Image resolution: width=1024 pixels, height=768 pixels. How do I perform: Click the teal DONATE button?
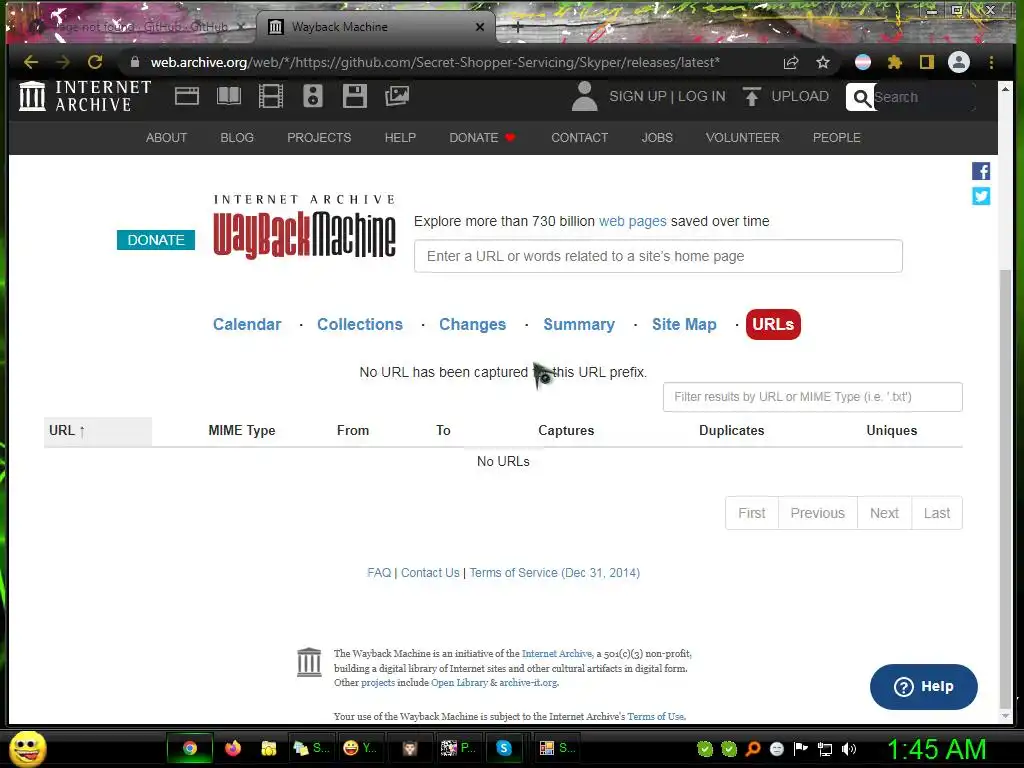156,240
